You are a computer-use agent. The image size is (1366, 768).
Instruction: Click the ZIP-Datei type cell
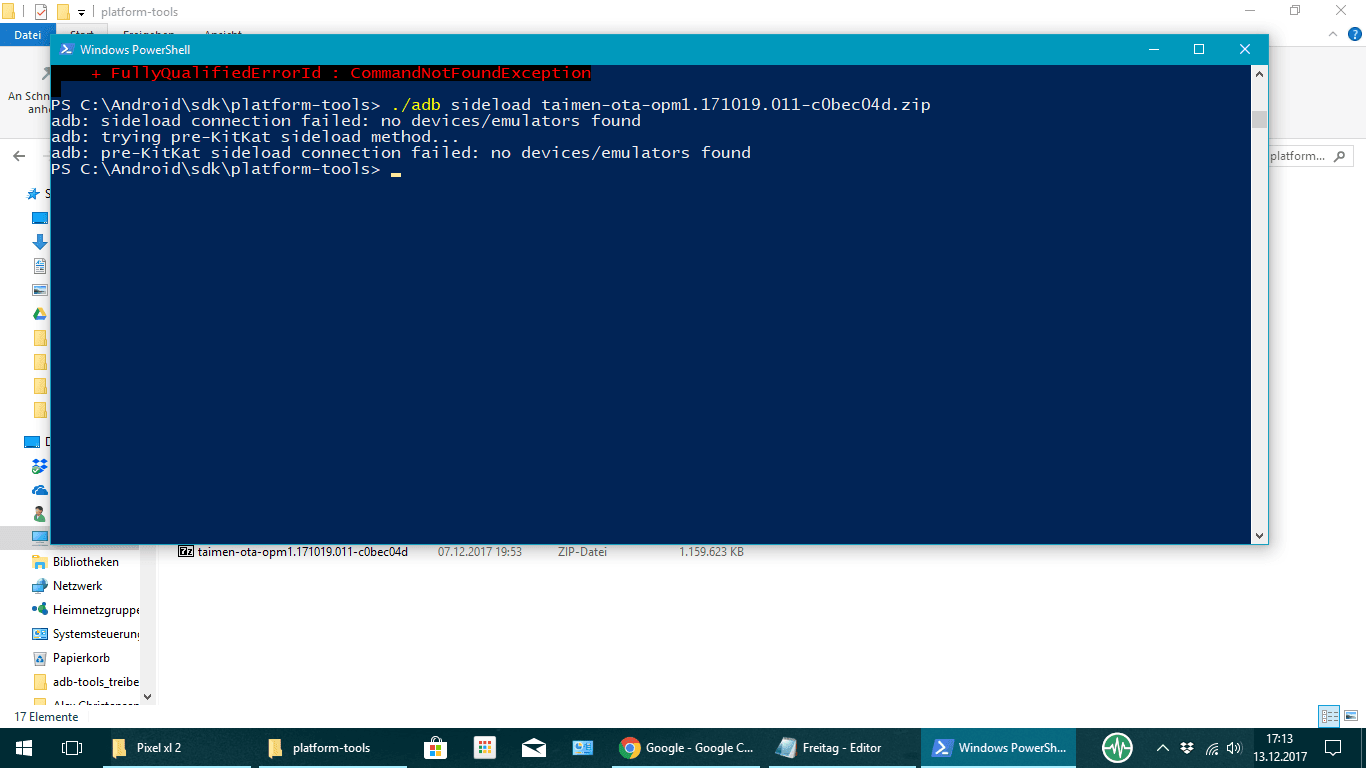pyautogui.click(x=582, y=552)
